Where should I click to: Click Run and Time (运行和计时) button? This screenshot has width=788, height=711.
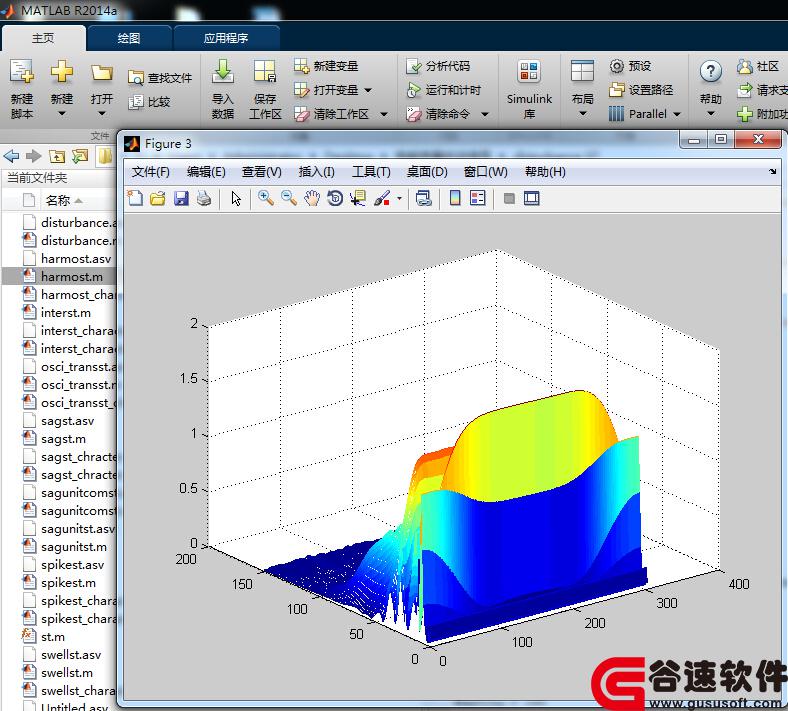444,90
